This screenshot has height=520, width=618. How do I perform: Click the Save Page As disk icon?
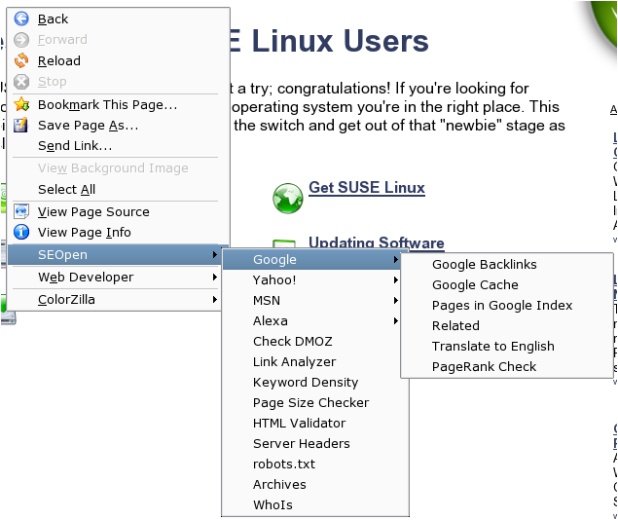tap(22, 126)
